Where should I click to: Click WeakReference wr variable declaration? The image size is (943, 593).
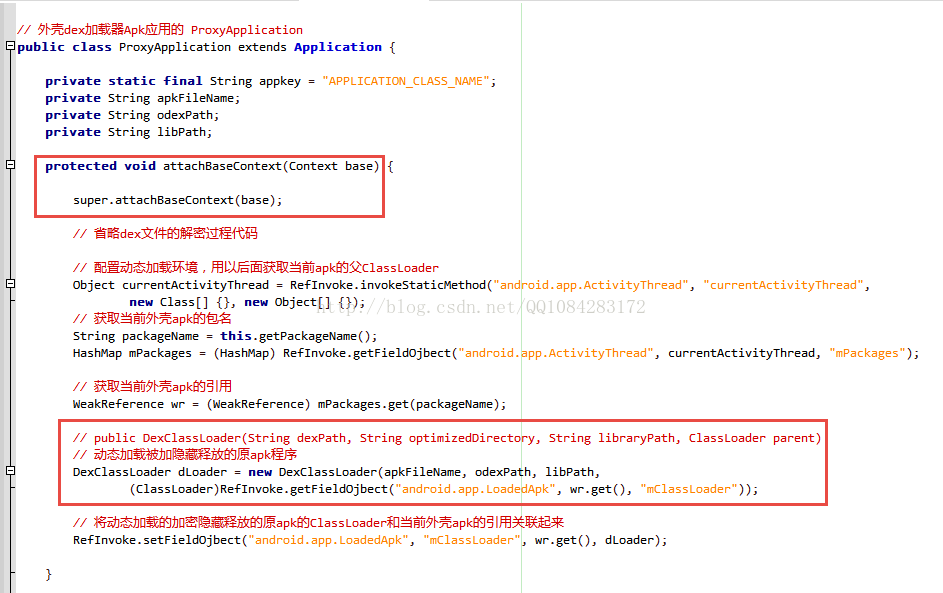pyautogui.click(x=129, y=404)
